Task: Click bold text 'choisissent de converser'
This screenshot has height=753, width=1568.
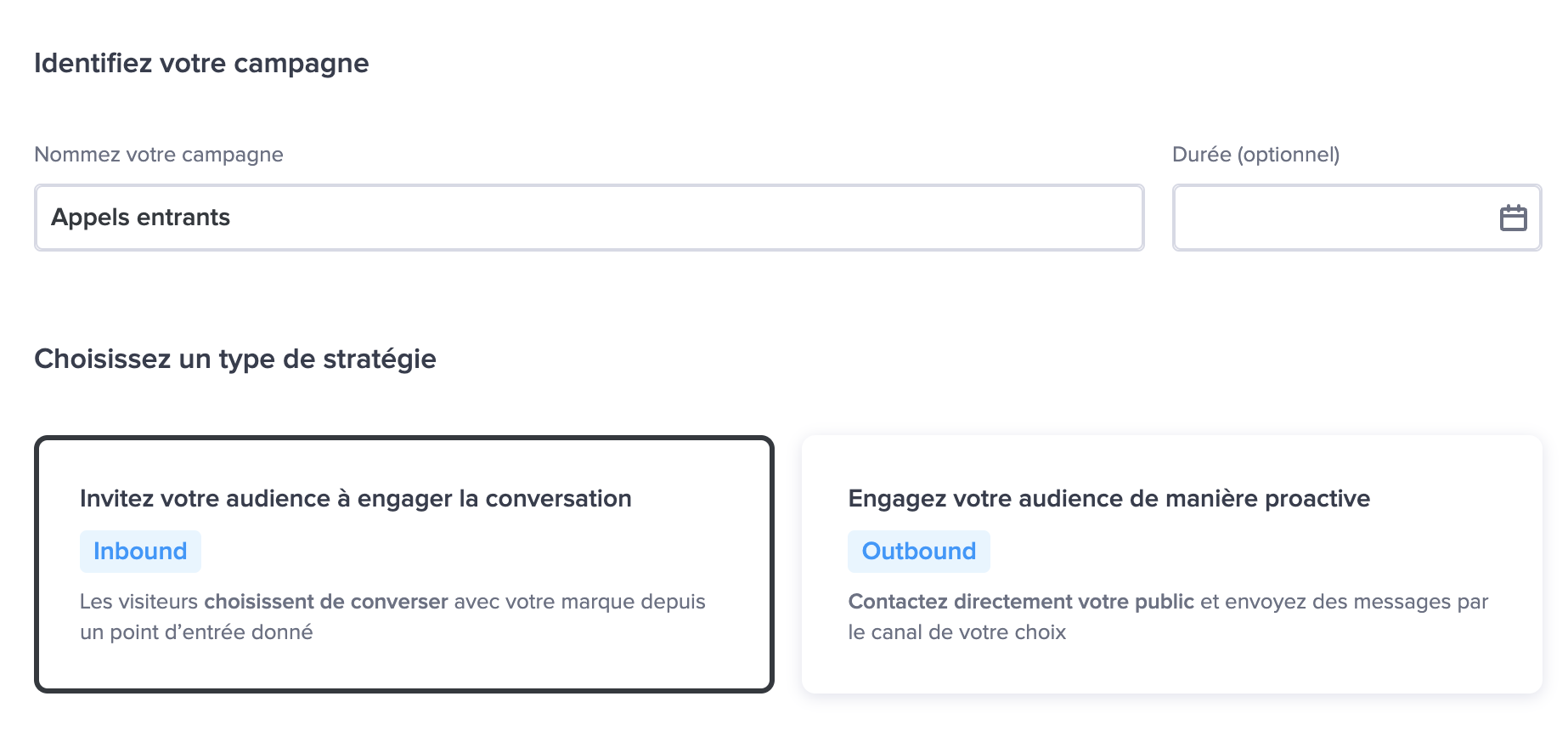Action: coord(325,602)
